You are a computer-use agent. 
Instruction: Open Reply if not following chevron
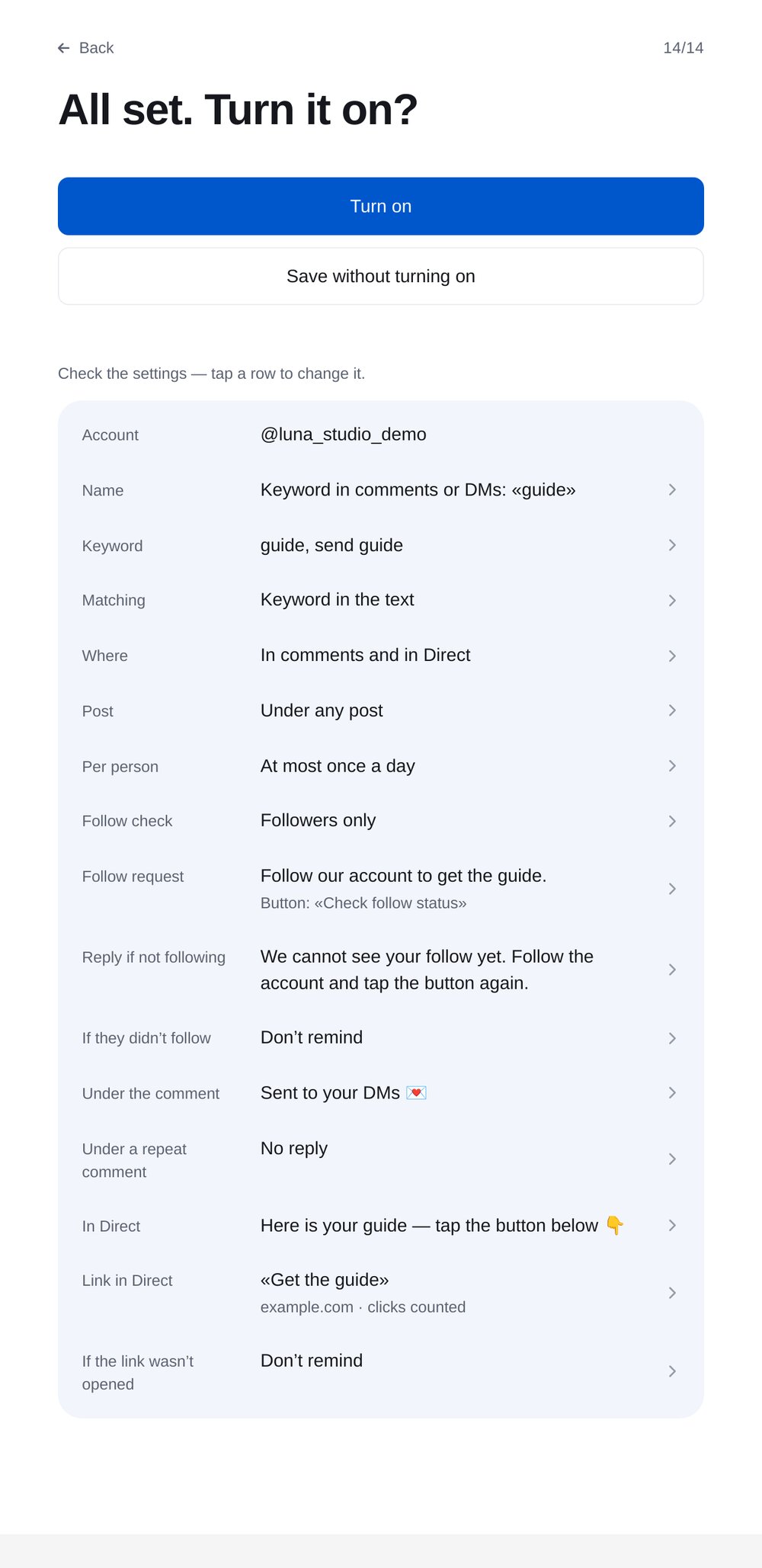coord(672,970)
